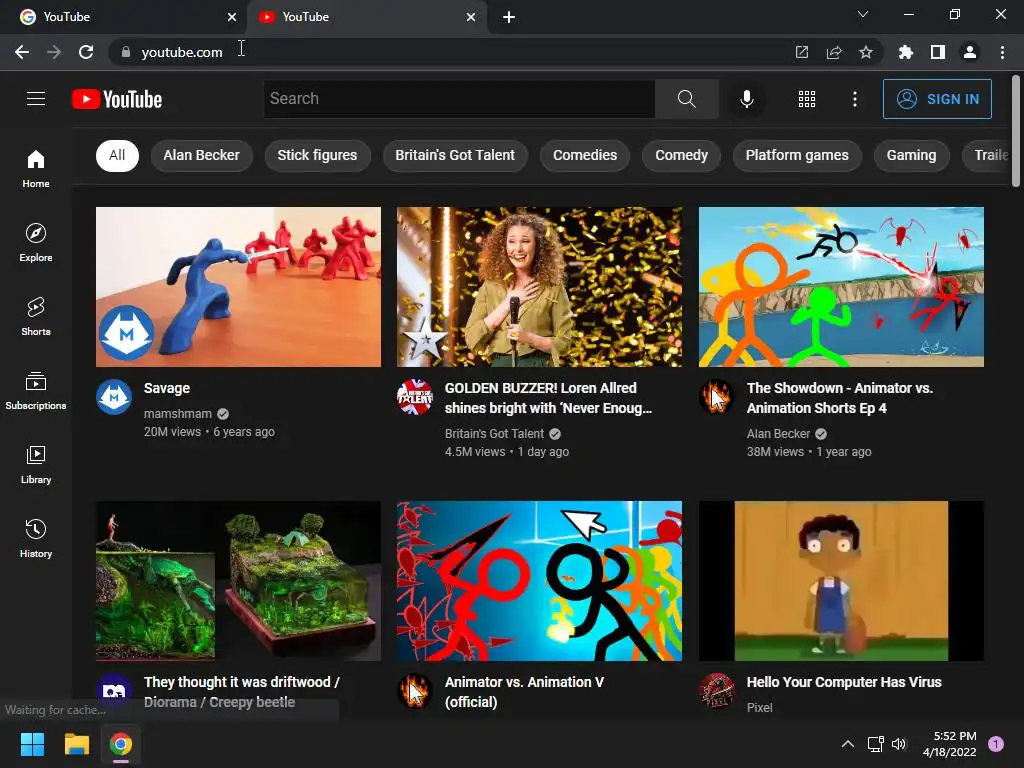This screenshot has width=1024, height=768.
Task: Open File Explorer from taskbar
Action: pos(76,744)
